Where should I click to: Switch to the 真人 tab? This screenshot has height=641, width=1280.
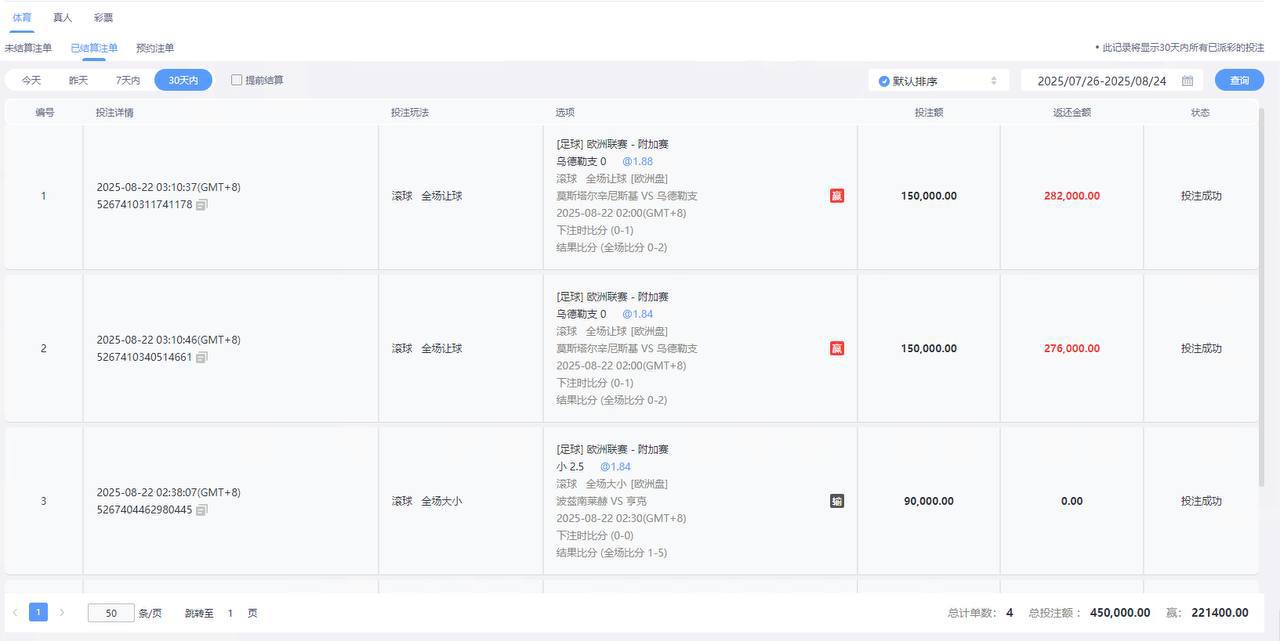(63, 17)
